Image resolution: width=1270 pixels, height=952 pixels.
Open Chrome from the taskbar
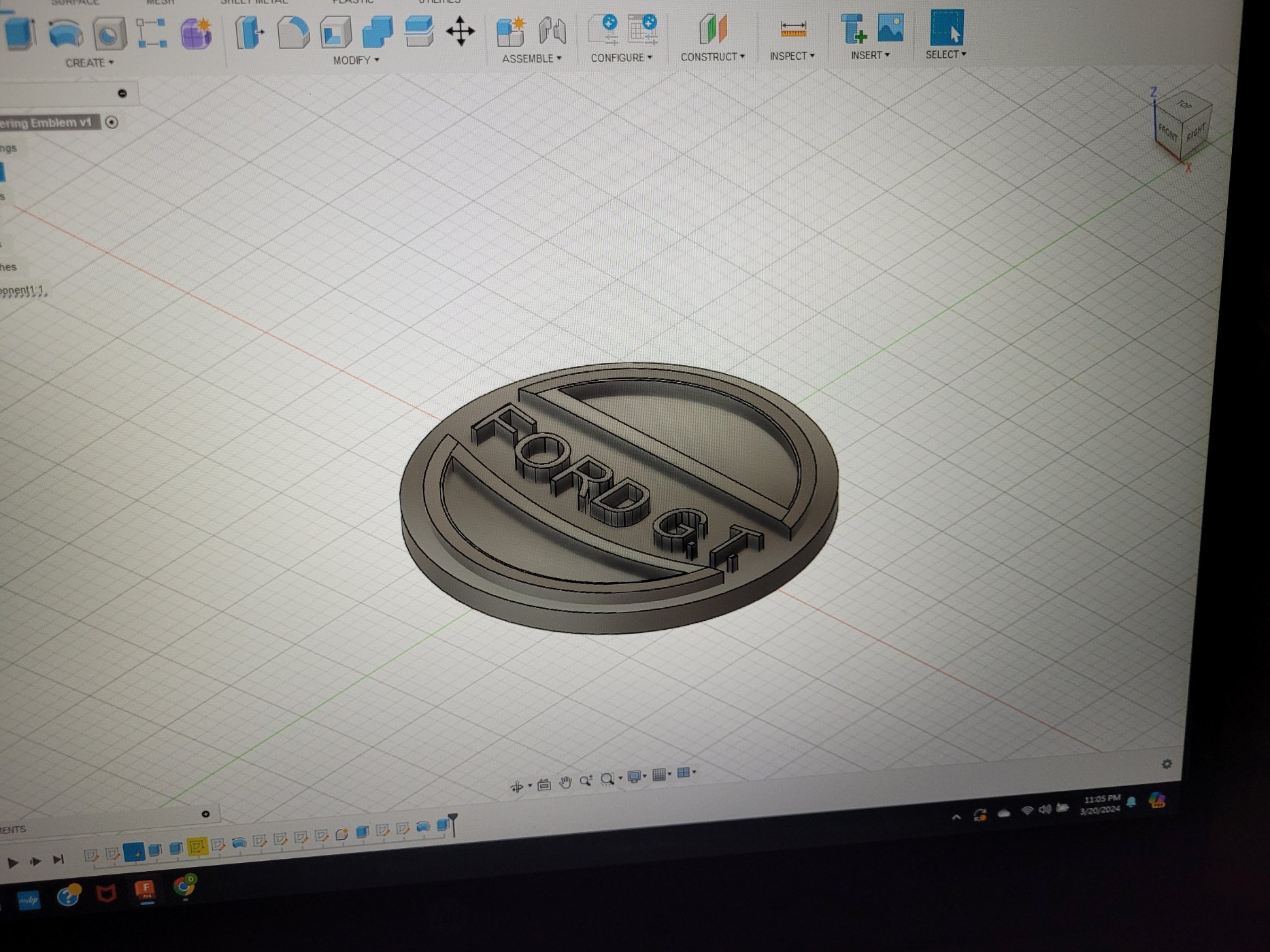(184, 886)
